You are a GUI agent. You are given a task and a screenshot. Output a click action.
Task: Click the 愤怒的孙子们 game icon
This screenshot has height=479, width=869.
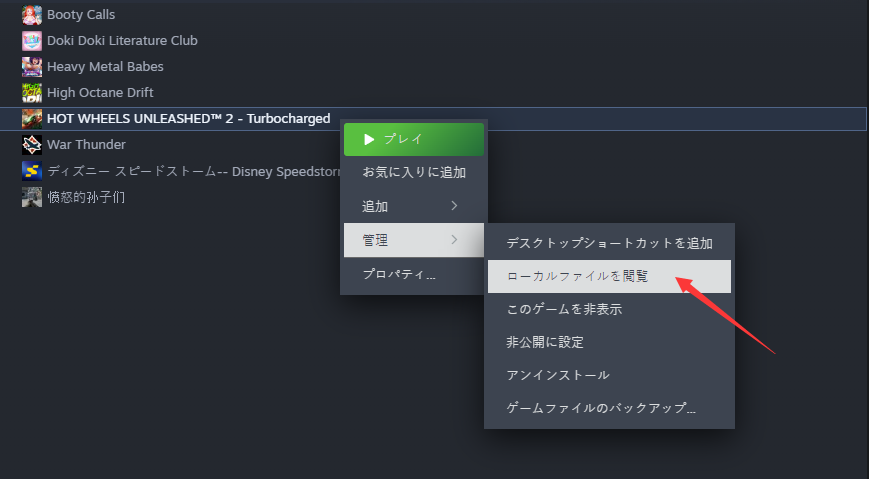click(32, 197)
